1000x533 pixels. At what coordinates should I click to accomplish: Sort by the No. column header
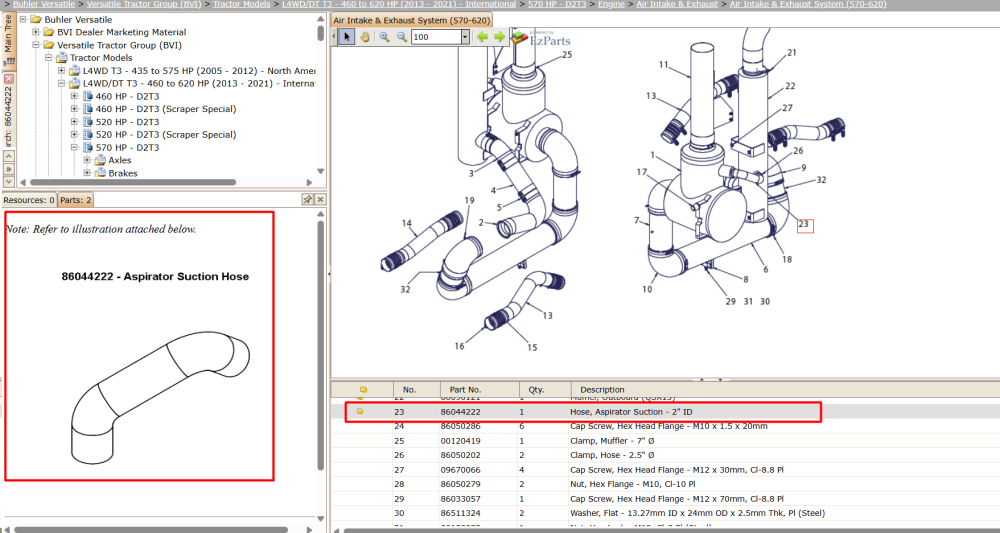(x=416, y=390)
